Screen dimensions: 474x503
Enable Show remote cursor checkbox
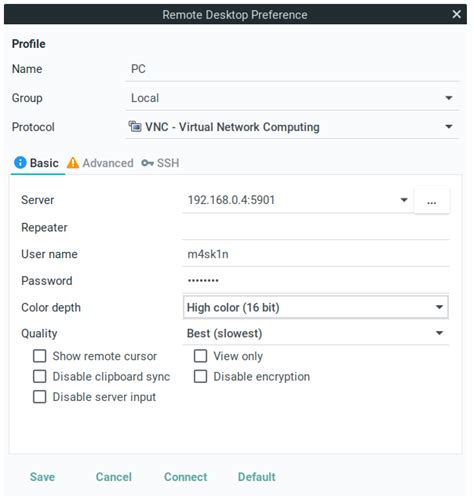[40, 356]
